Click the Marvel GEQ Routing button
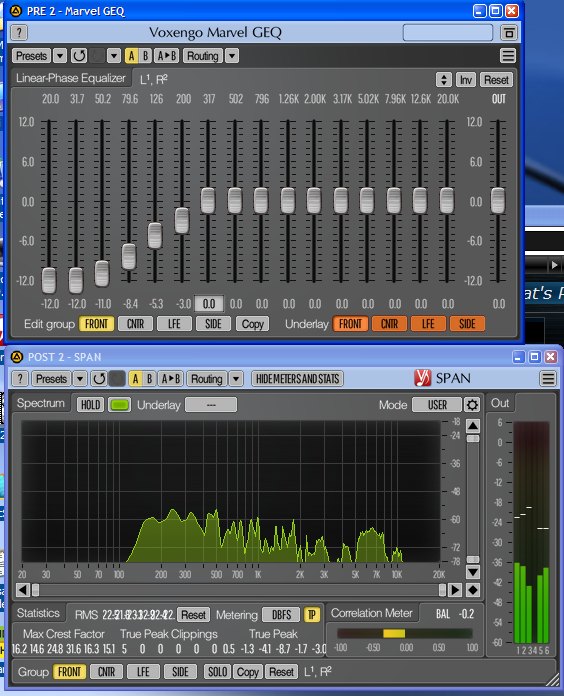This screenshot has height=696, width=564. pyautogui.click(x=203, y=56)
